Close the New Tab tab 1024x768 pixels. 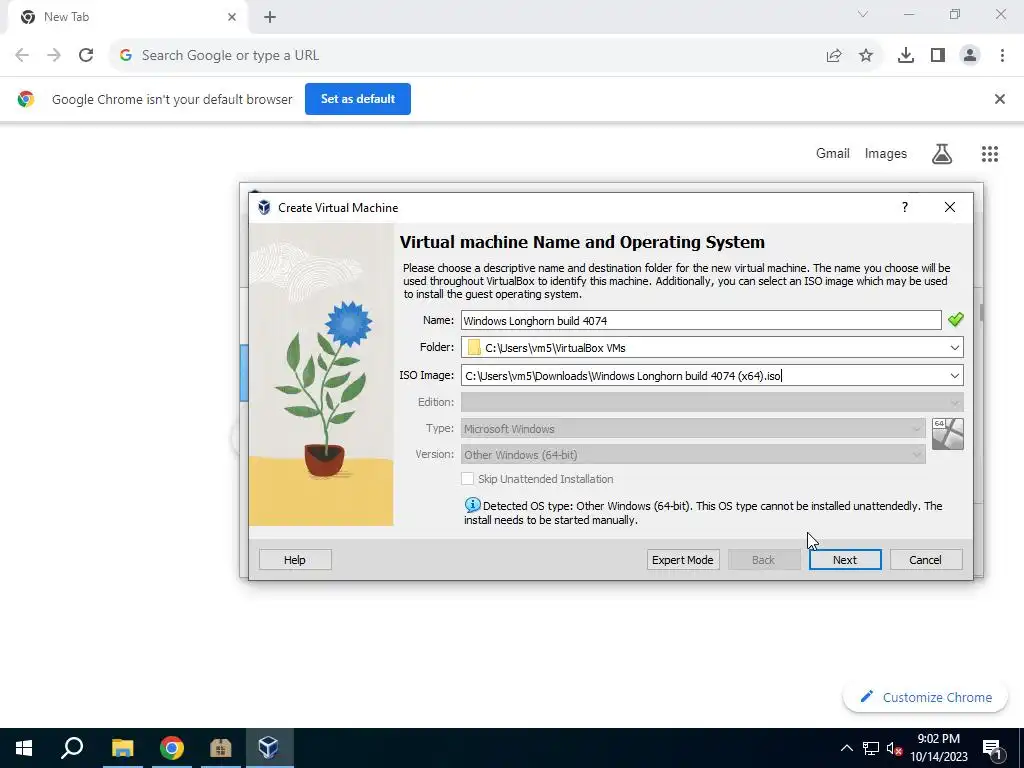232,17
